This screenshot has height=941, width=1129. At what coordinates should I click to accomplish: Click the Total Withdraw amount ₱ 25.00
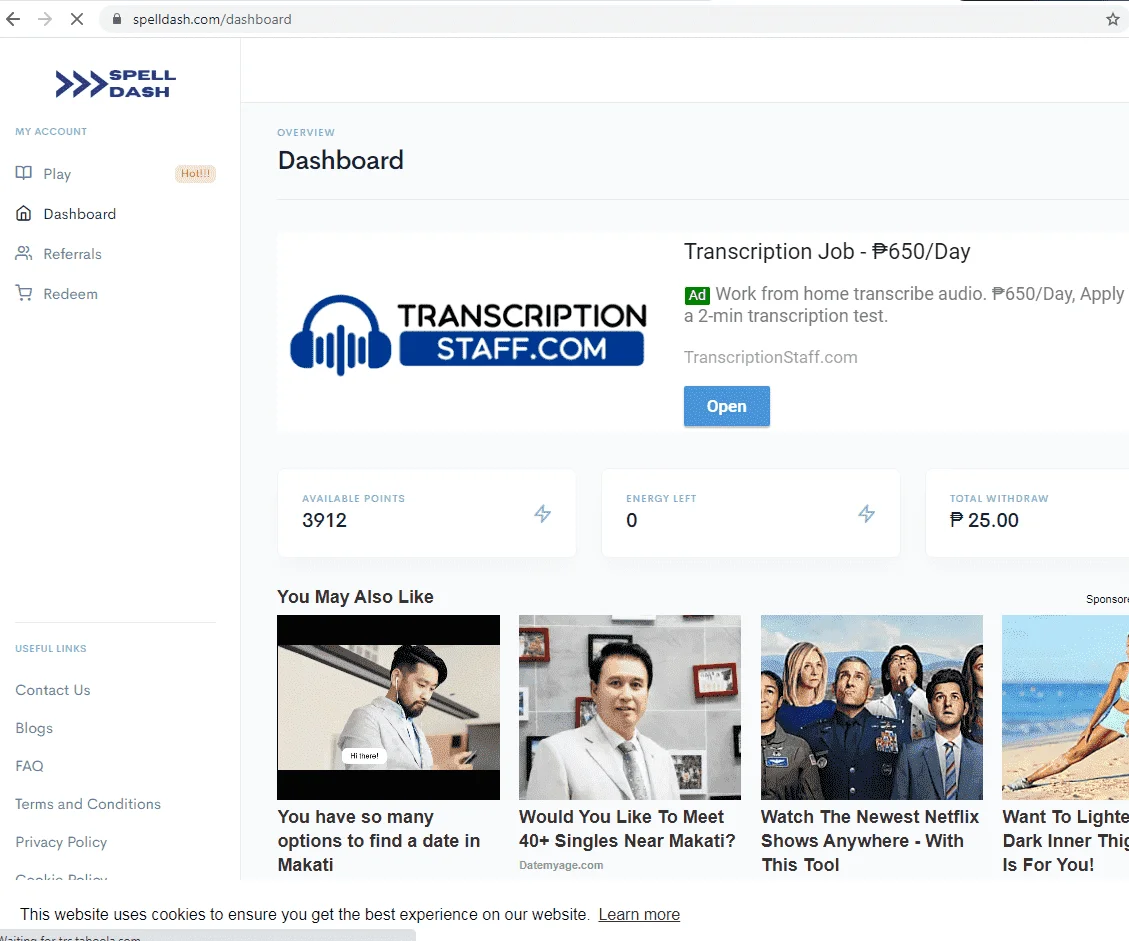pyautogui.click(x=984, y=520)
